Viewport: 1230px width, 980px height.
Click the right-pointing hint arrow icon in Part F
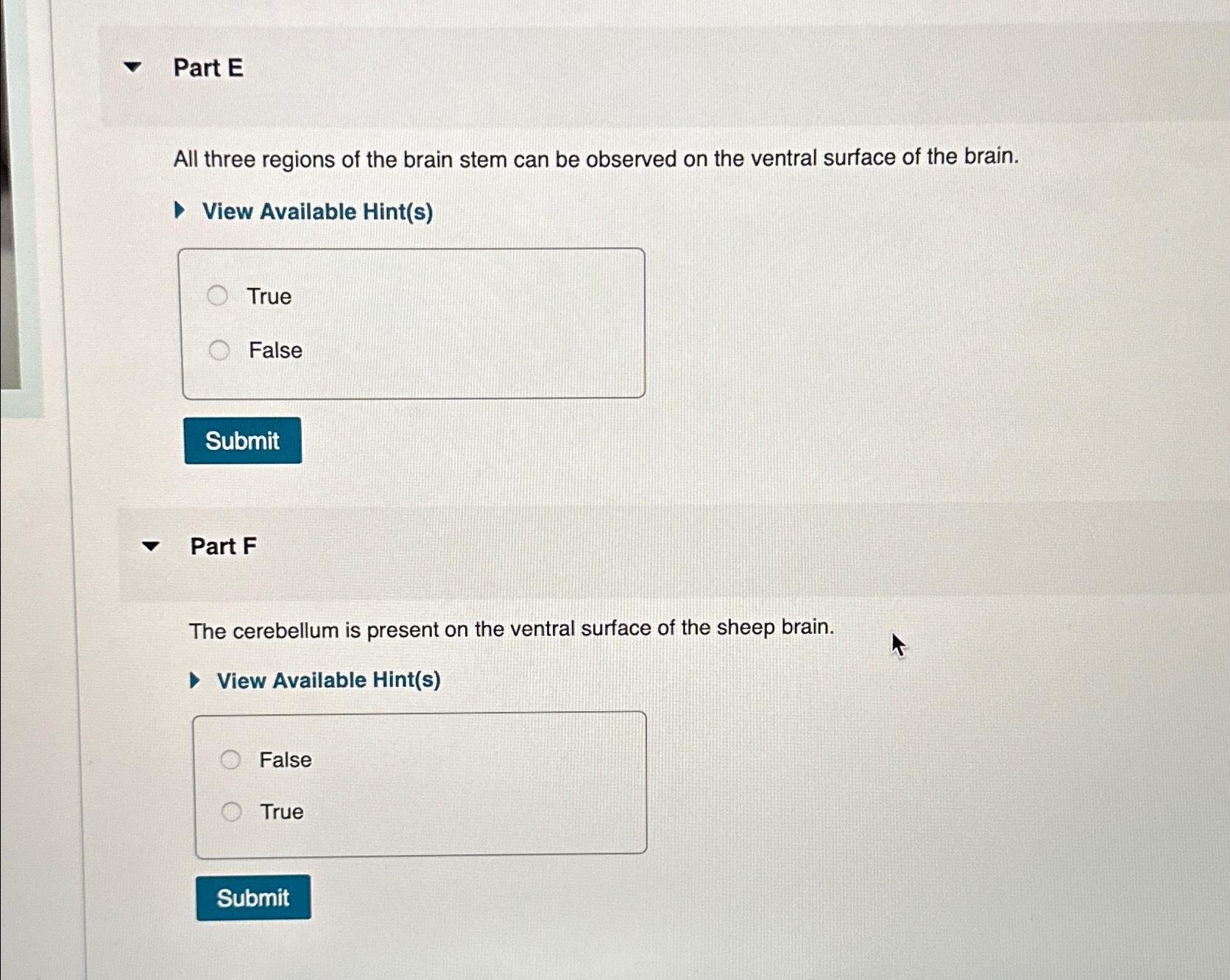click(194, 680)
